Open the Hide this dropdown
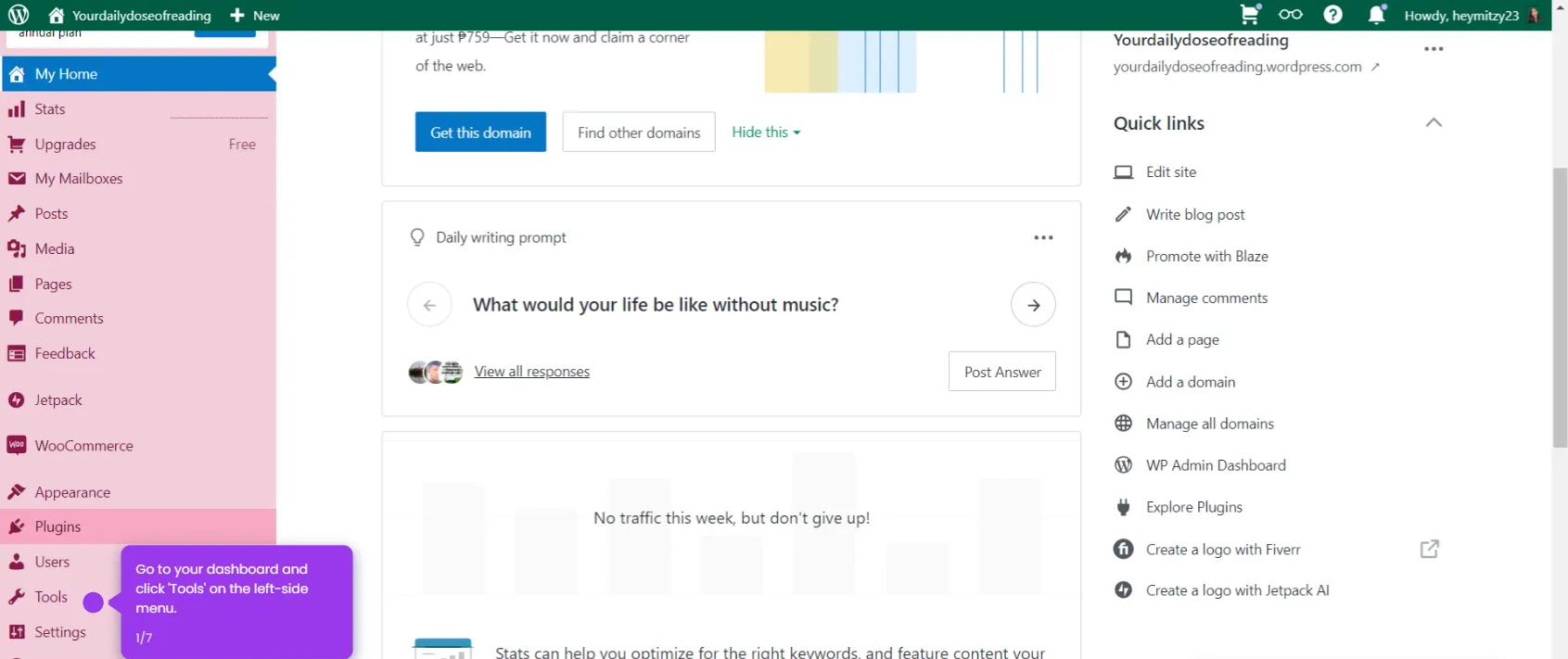 tap(766, 132)
